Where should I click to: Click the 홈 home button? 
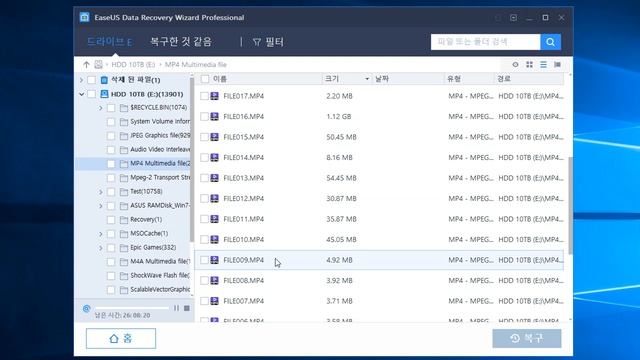click(x=121, y=338)
